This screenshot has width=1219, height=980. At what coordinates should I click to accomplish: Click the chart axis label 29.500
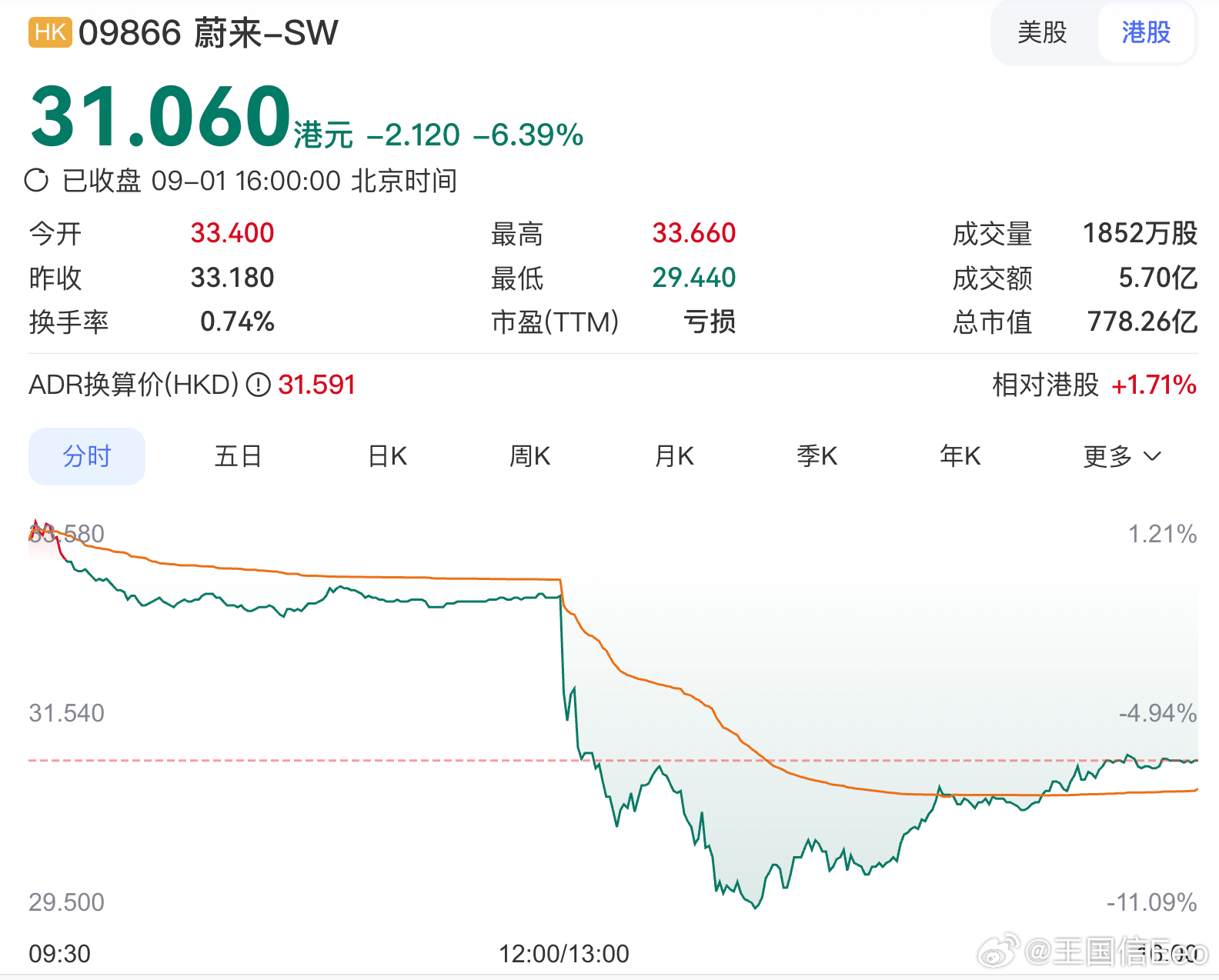[x=66, y=902]
